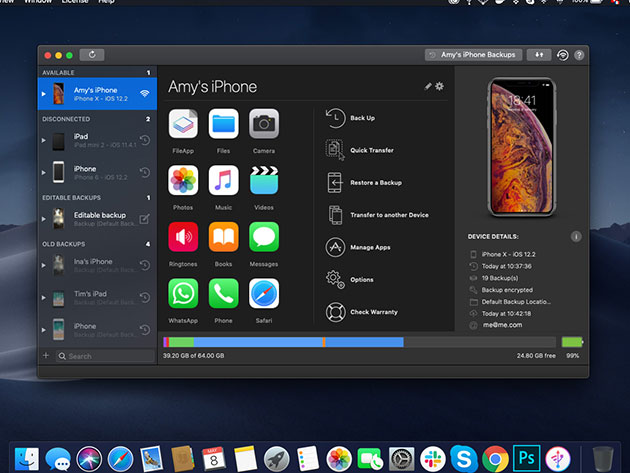630x473 pixels.
Task: Open the Videos app icon
Action: tap(264, 180)
